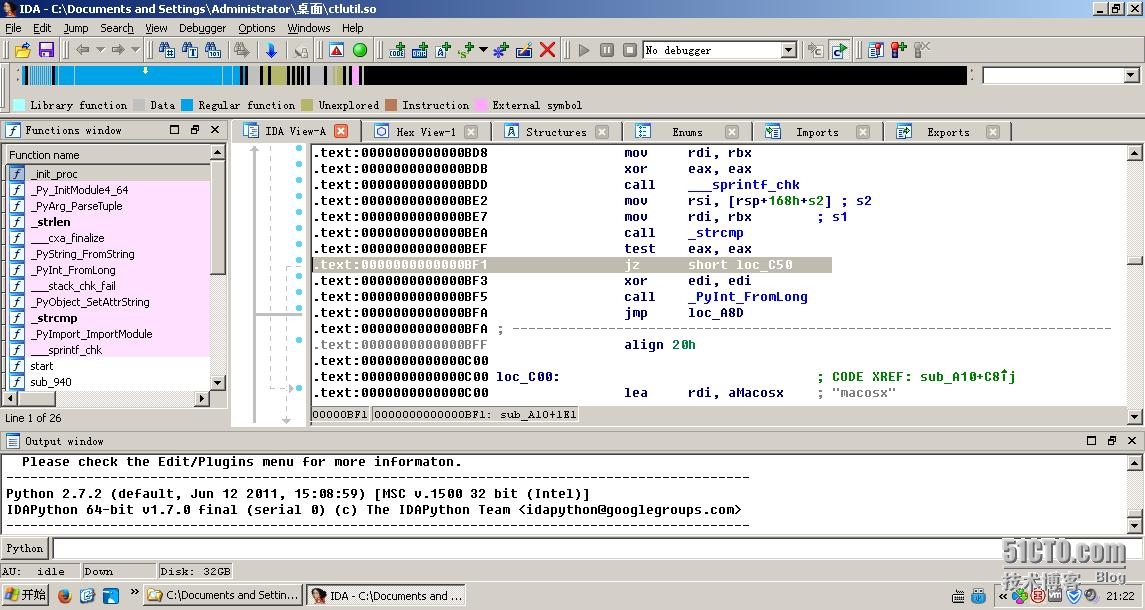Viewport: 1145px width, 610px height.
Task: Click the binoculars binary sequence search icon
Action: coord(213,50)
